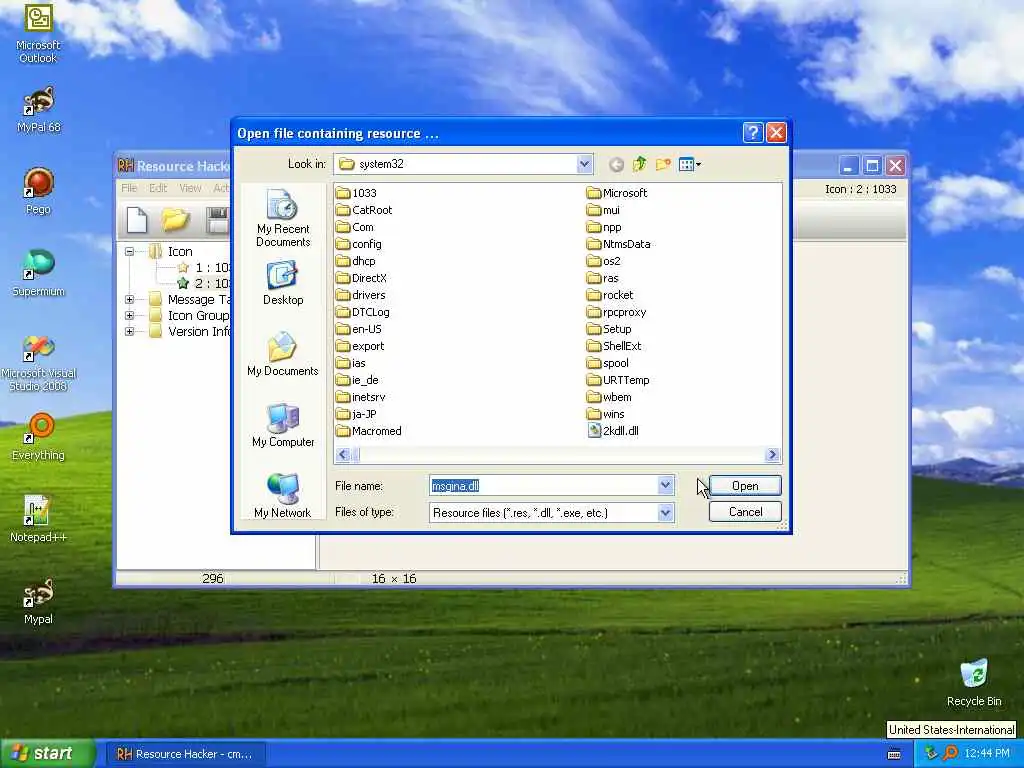1024x768 pixels.
Task: Open the Look in folder dropdown
Action: tap(584, 164)
